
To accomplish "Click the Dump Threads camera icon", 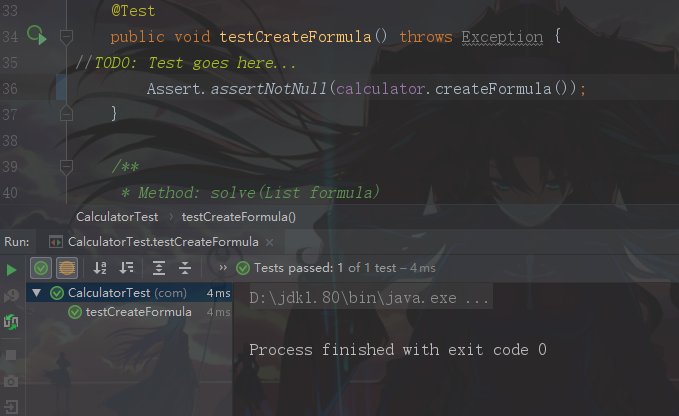I will coord(12,381).
